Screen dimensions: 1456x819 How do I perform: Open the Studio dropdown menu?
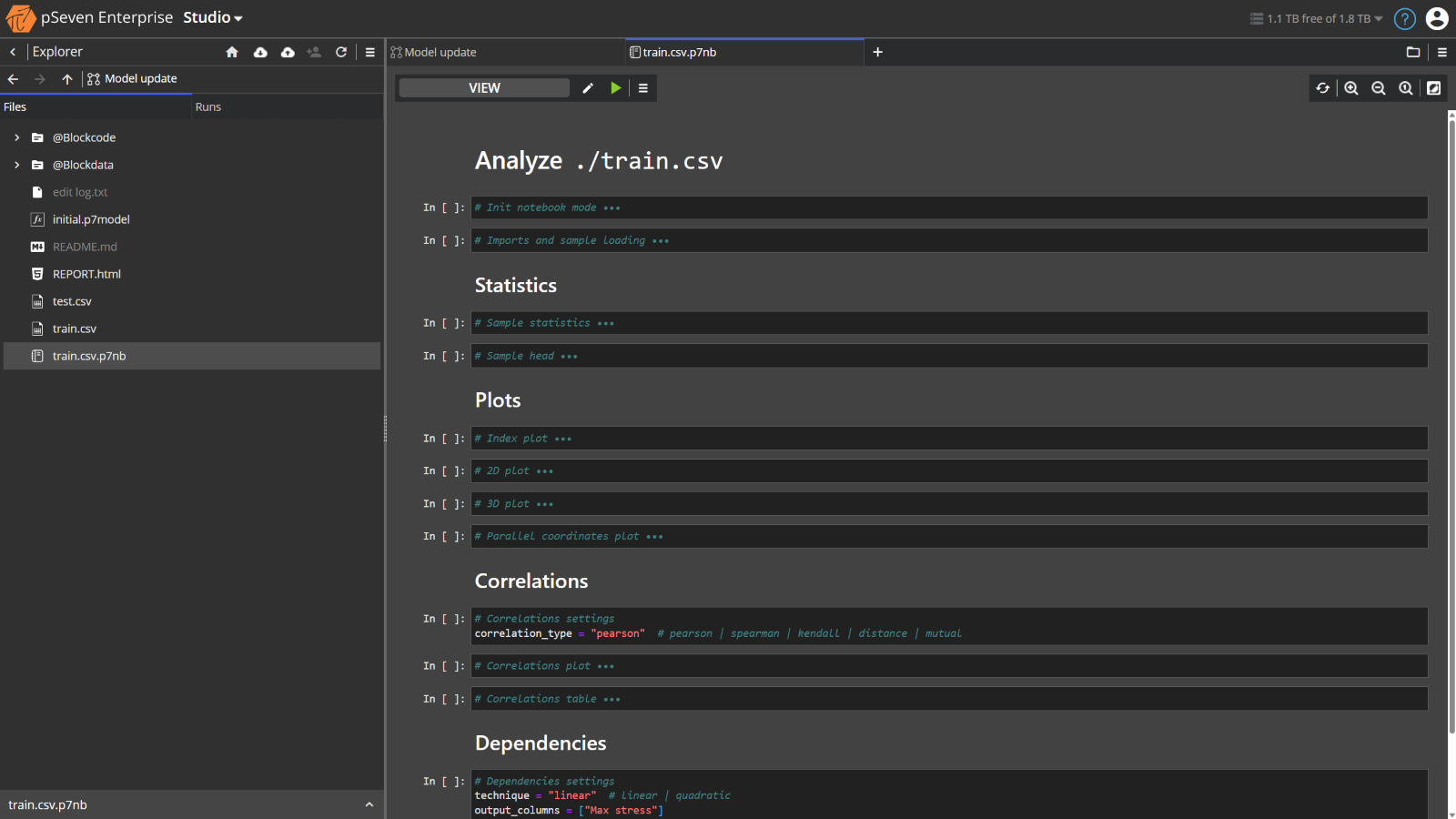click(212, 17)
